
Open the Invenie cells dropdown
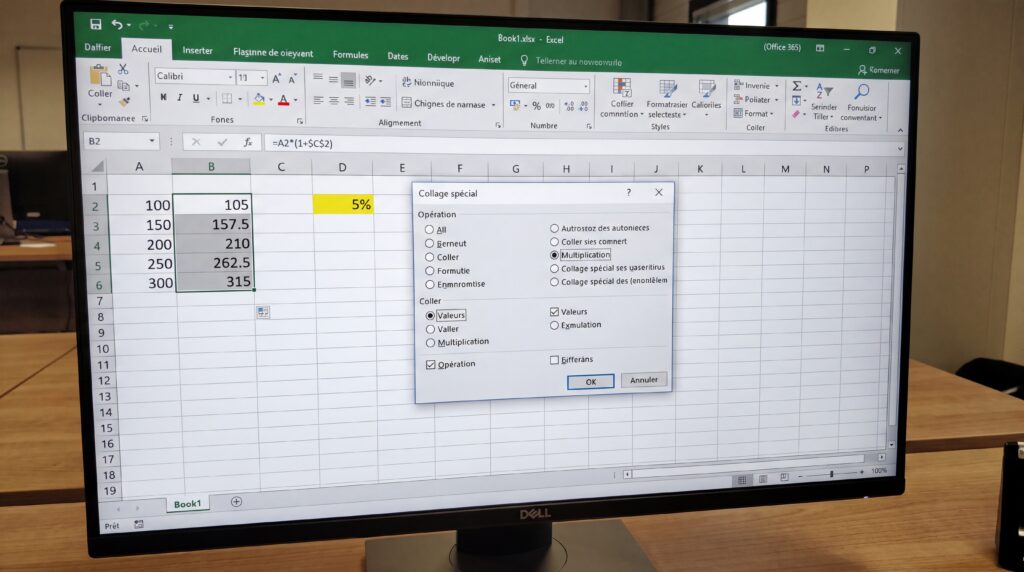[x=777, y=86]
